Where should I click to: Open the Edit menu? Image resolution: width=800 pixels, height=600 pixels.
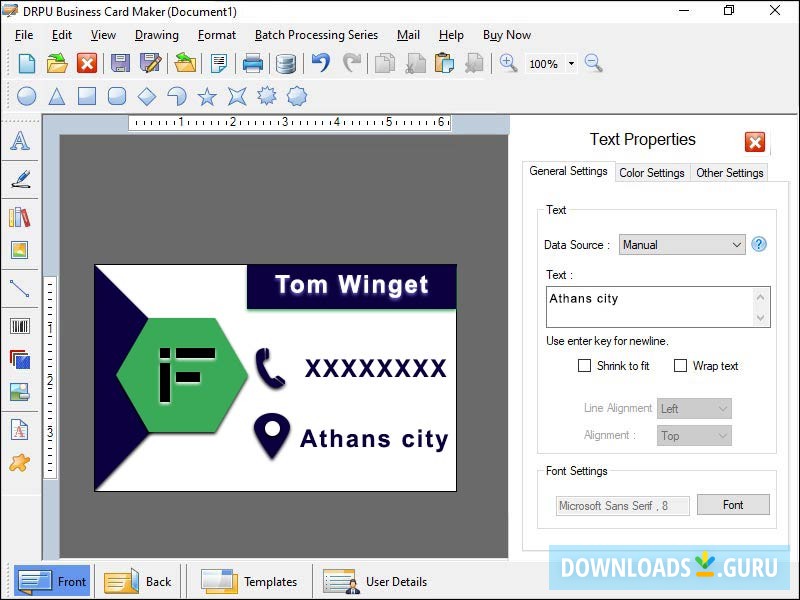[x=62, y=35]
